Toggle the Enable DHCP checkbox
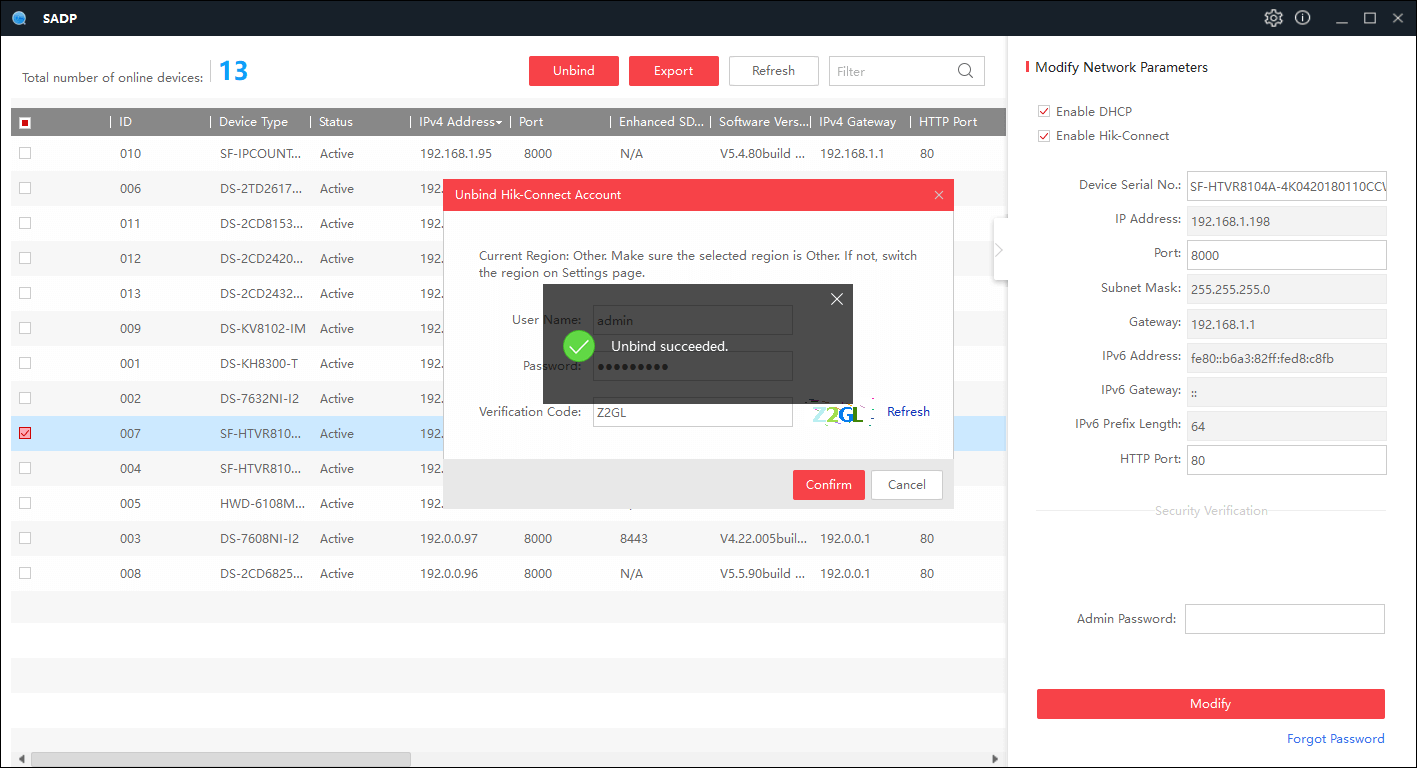The width and height of the screenshot is (1417, 768). tap(1044, 111)
